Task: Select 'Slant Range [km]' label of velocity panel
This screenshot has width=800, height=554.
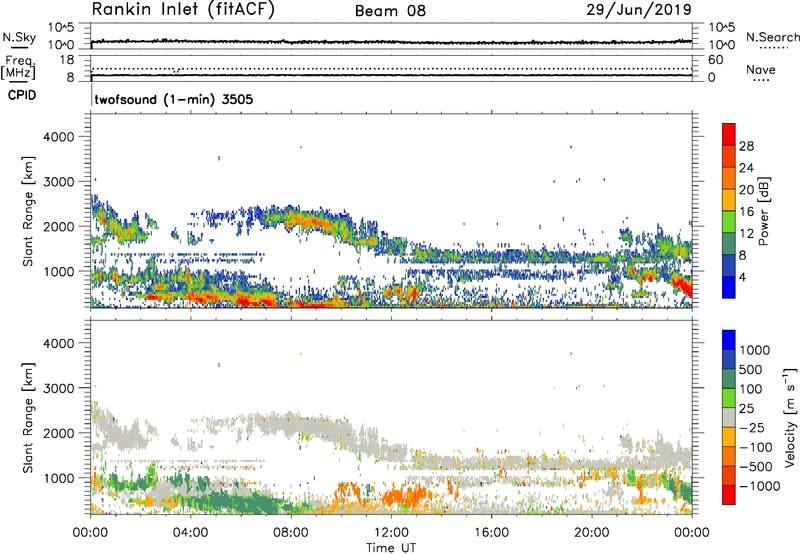Action: coord(28,417)
